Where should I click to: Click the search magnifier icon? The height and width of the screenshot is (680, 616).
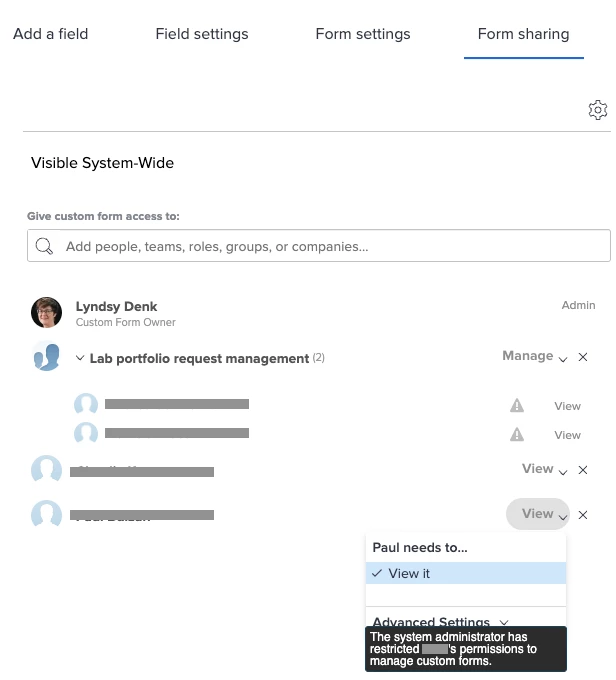(x=44, y=246)
